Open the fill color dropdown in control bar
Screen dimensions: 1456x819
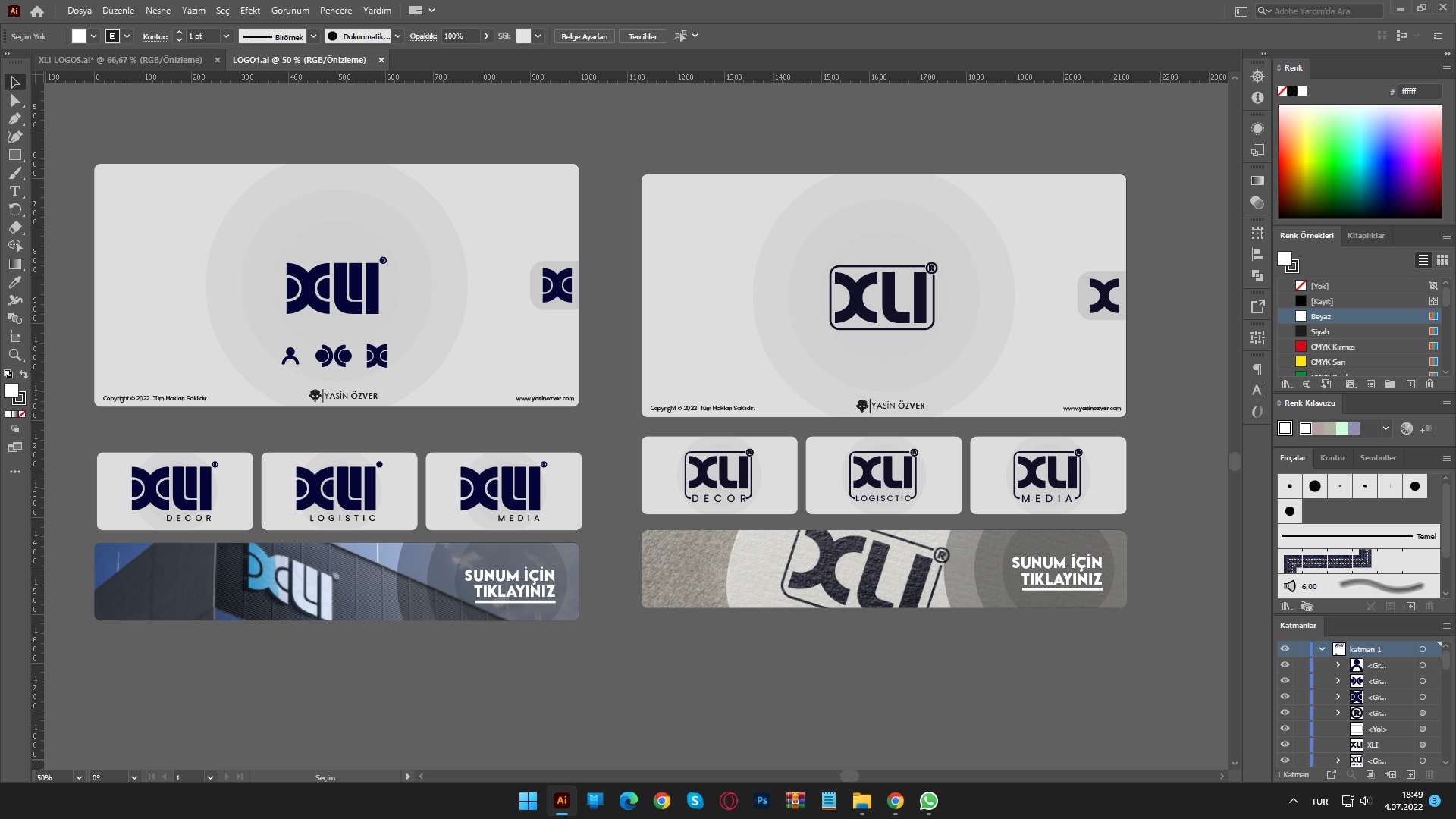coord(93,36)
